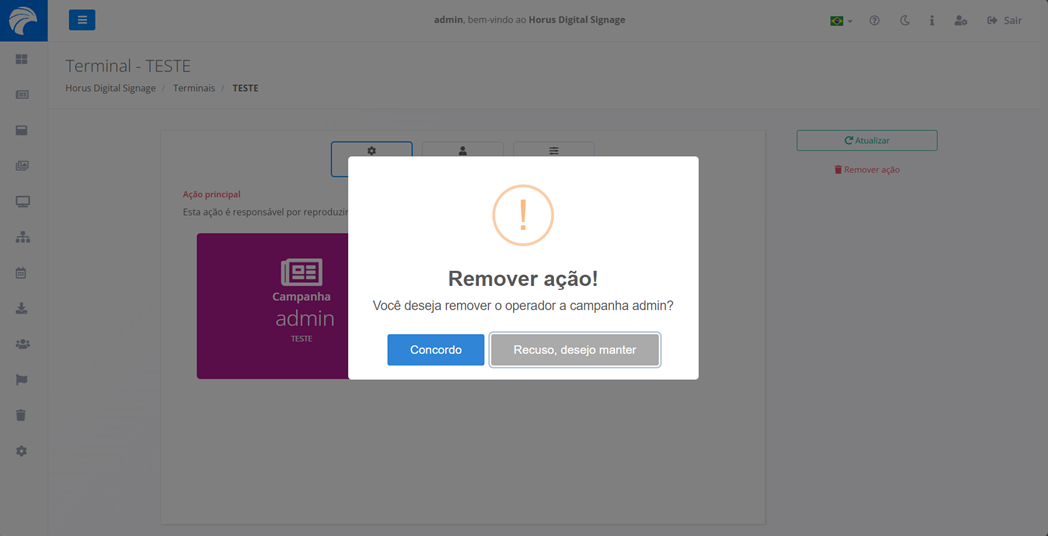Click Sair to log out
The image size is (1048, 536).
pyautogui.click(x=1004, y=21)
